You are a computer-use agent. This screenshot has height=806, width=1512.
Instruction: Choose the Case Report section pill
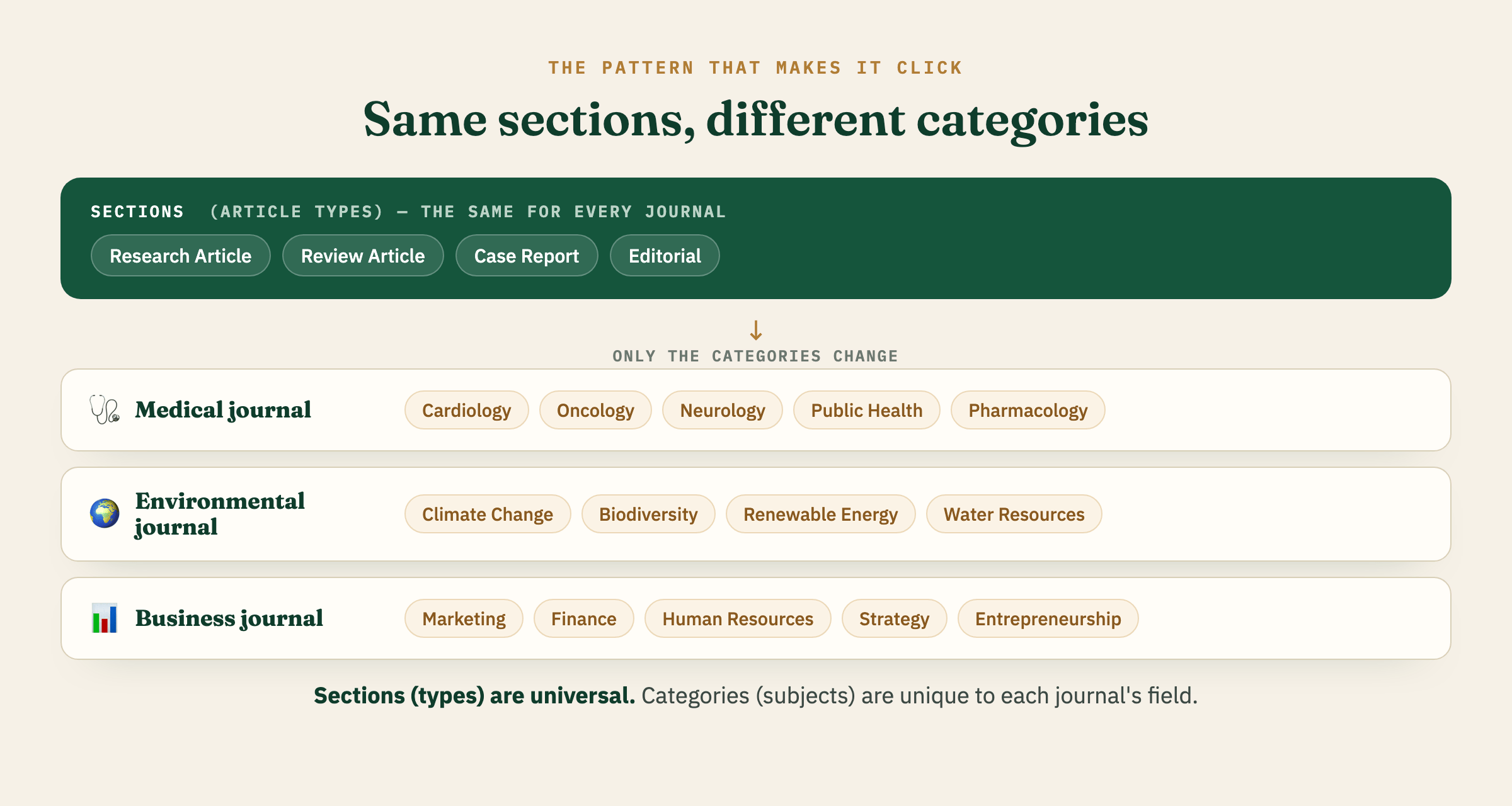coord(527,256)
